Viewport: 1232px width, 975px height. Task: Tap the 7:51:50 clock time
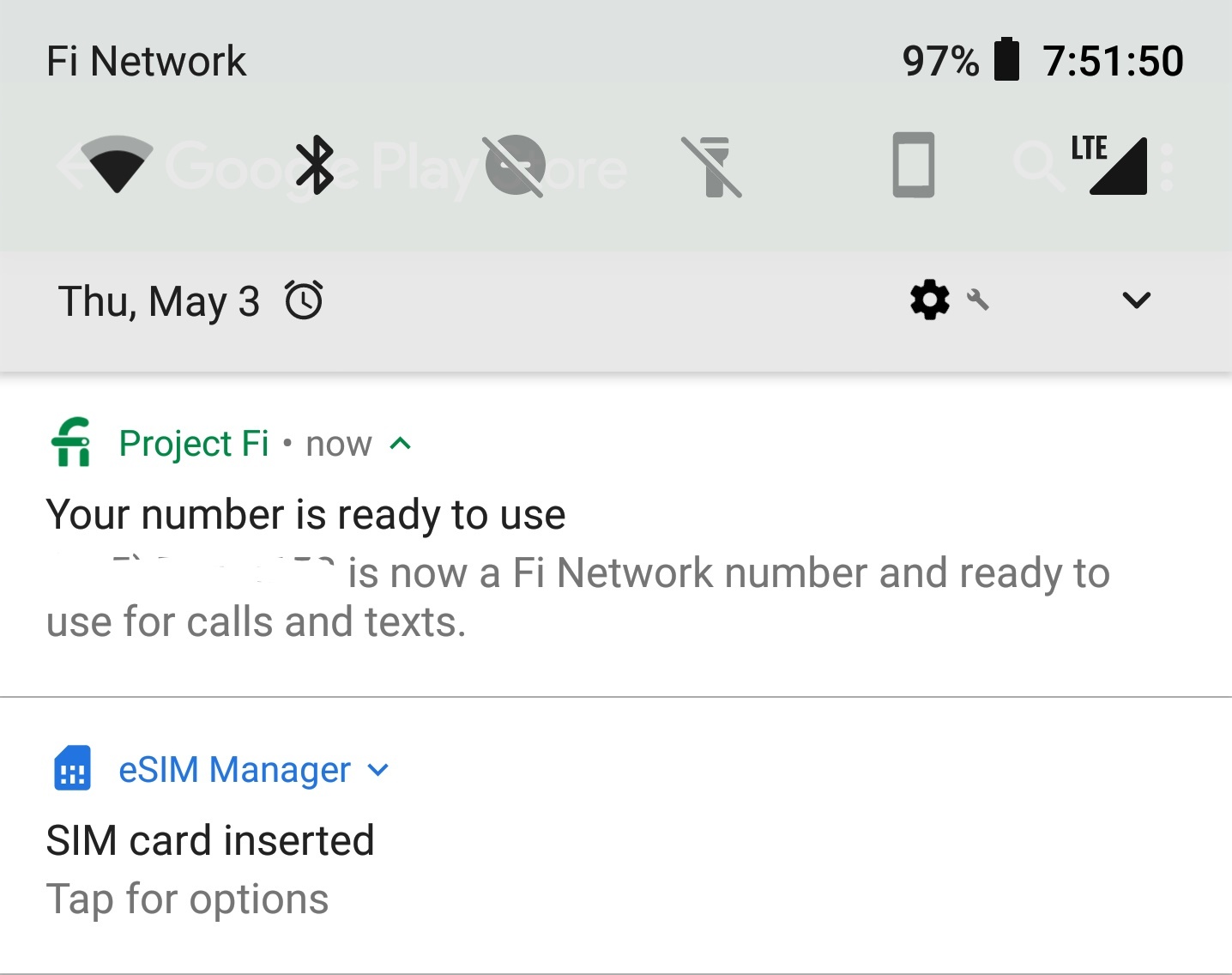pos(1113,61)
